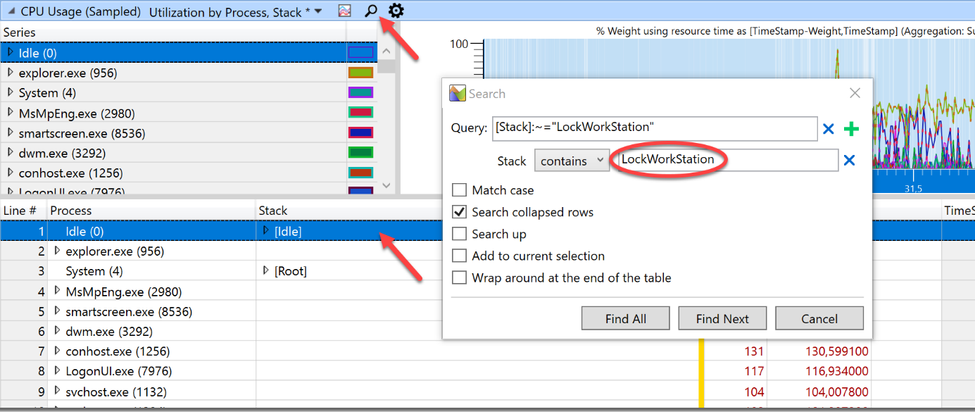This screenshot has width=975, height=412.
Task: Click the MsMpEng.exe series color swatch
Action: click(361, 112)
